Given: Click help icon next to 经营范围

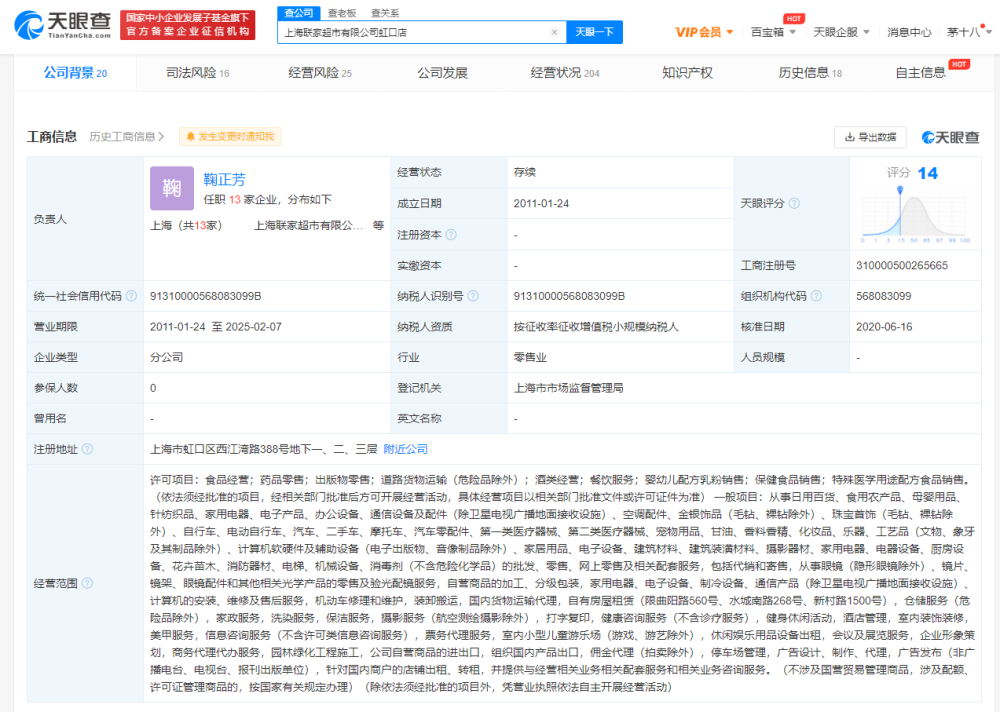Looking at the screenshot, I should 87,582.
